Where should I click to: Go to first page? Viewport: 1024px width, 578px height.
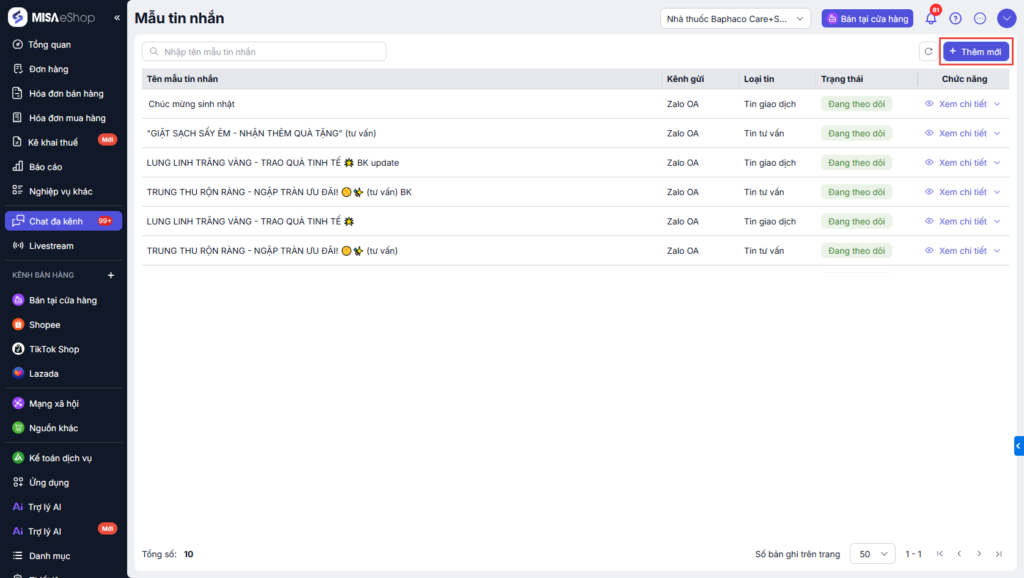(940, 554)
